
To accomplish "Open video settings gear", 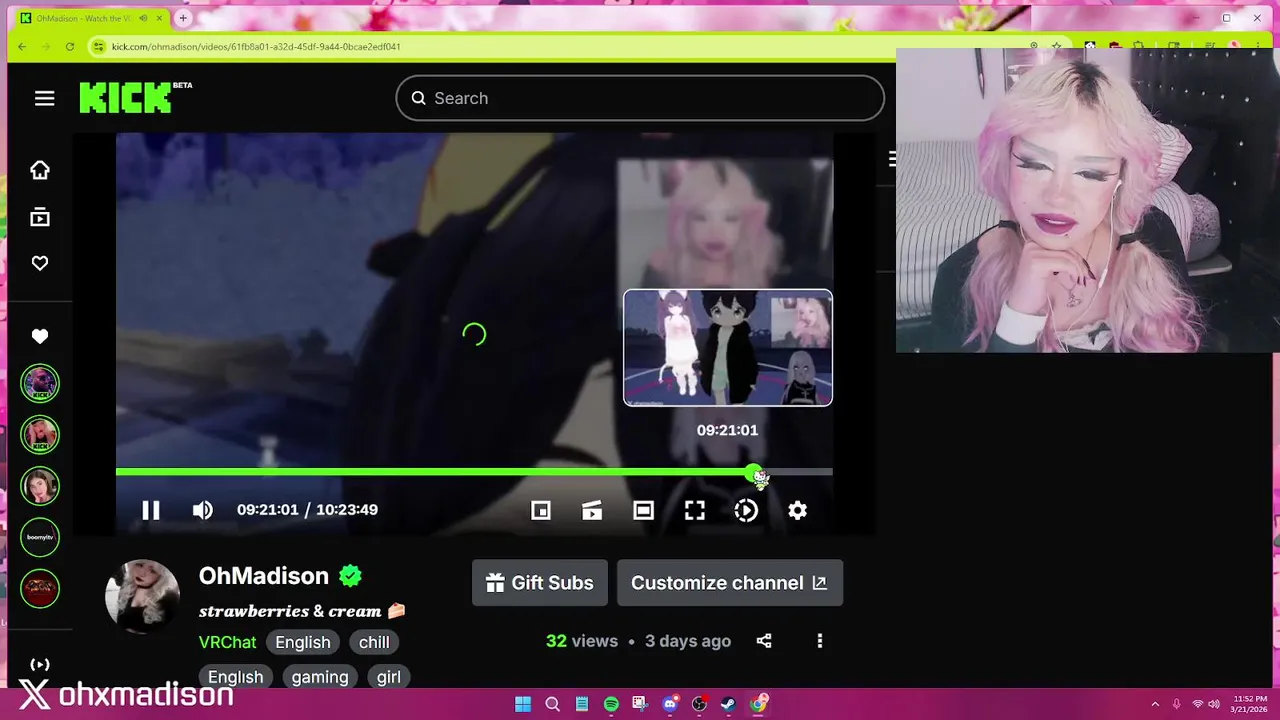I will 797,510.
